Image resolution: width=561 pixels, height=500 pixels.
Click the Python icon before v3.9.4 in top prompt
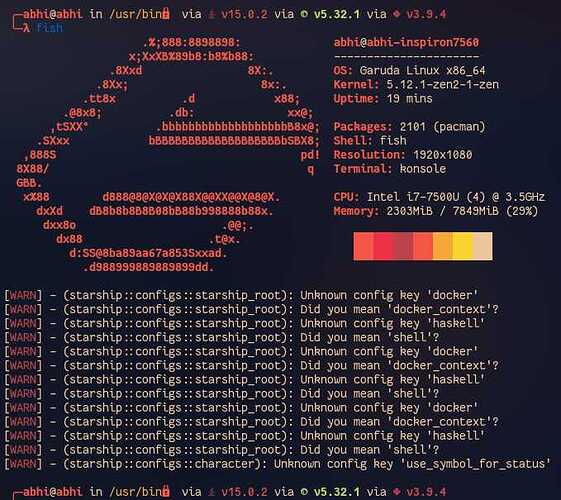tap(397, 14)
